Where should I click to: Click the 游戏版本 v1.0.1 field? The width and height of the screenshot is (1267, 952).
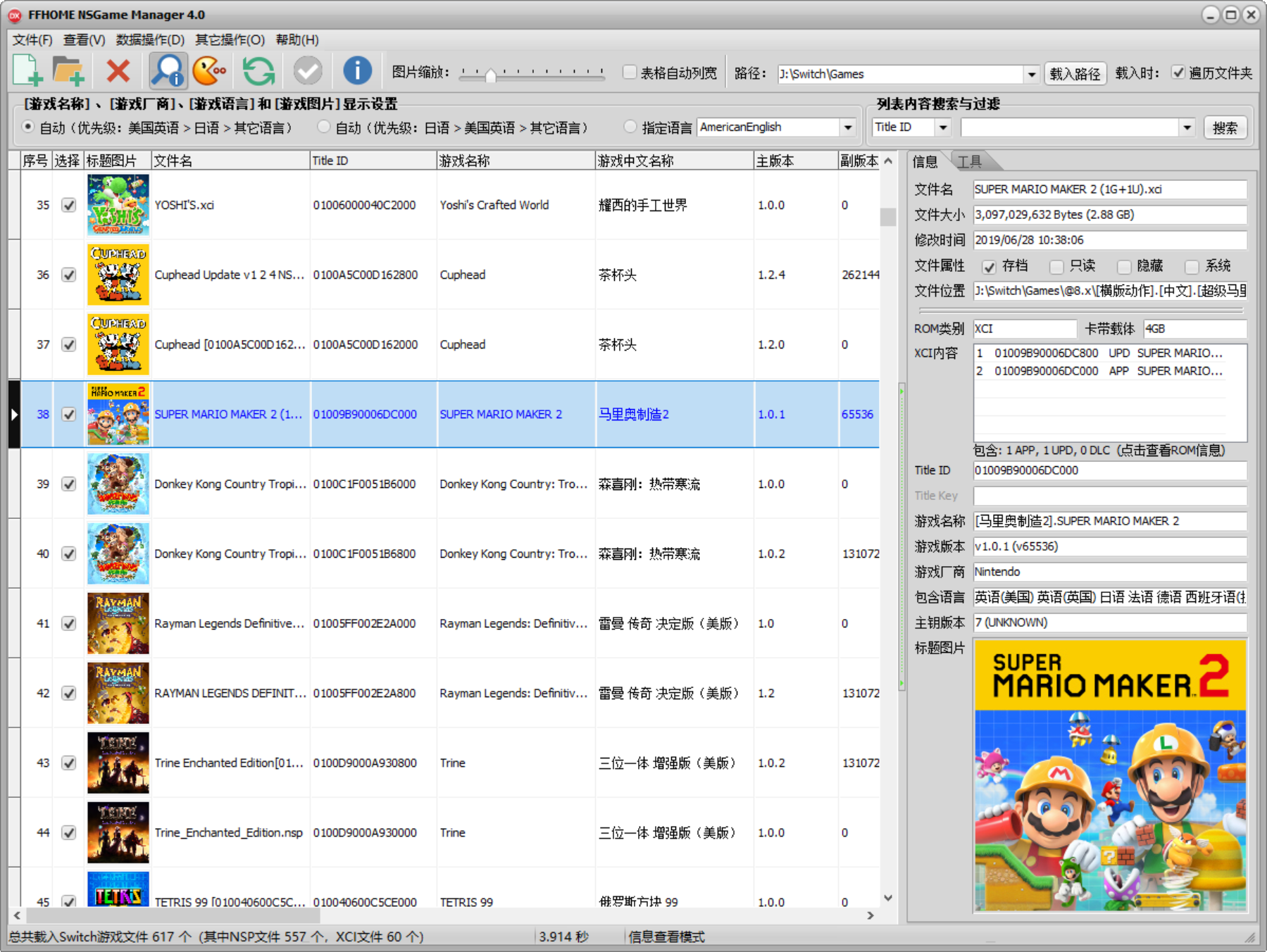tap(1110, 546)
